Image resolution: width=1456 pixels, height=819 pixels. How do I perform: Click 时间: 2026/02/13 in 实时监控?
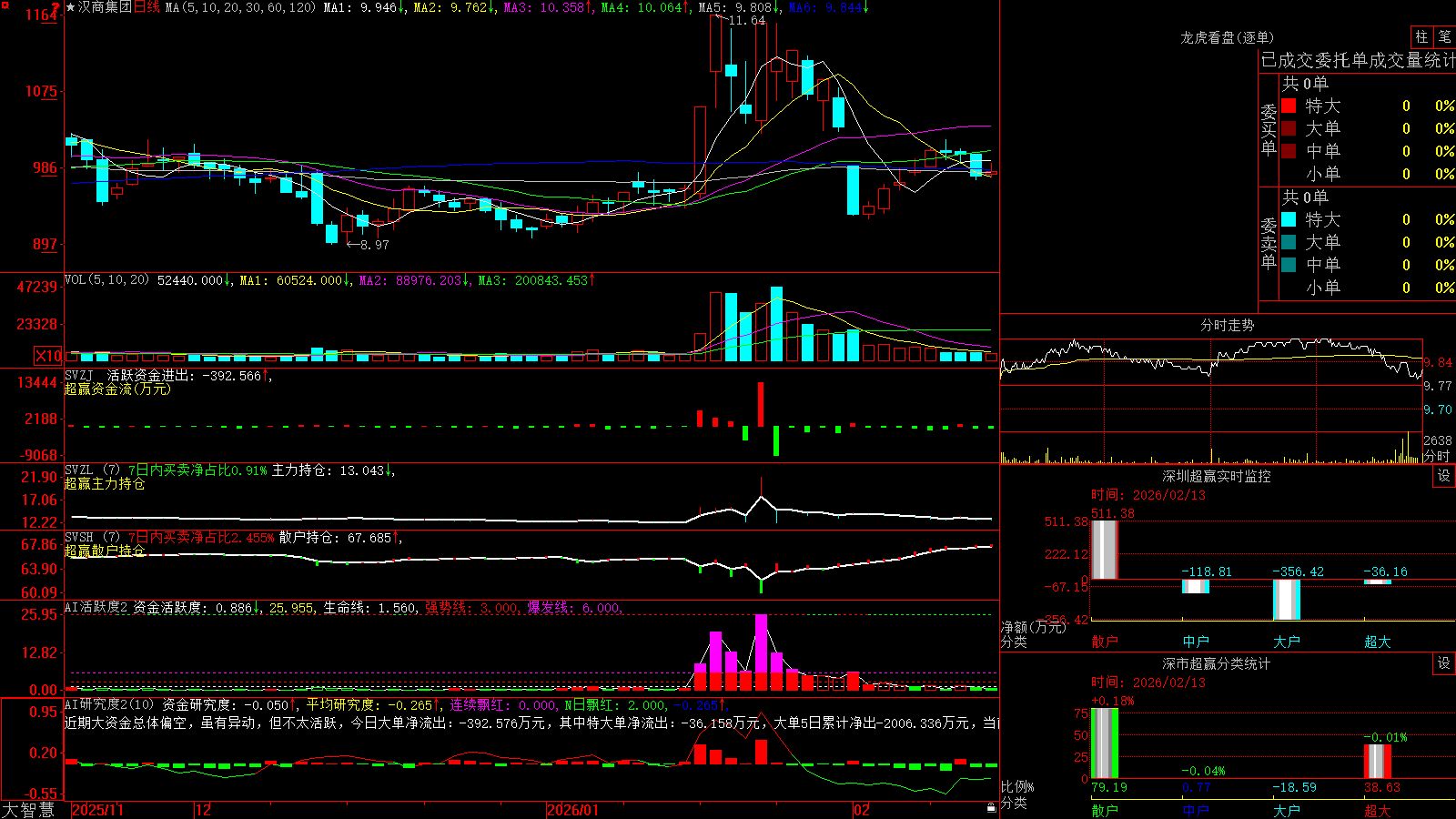pyautogui.click(x=1148, y=495)
